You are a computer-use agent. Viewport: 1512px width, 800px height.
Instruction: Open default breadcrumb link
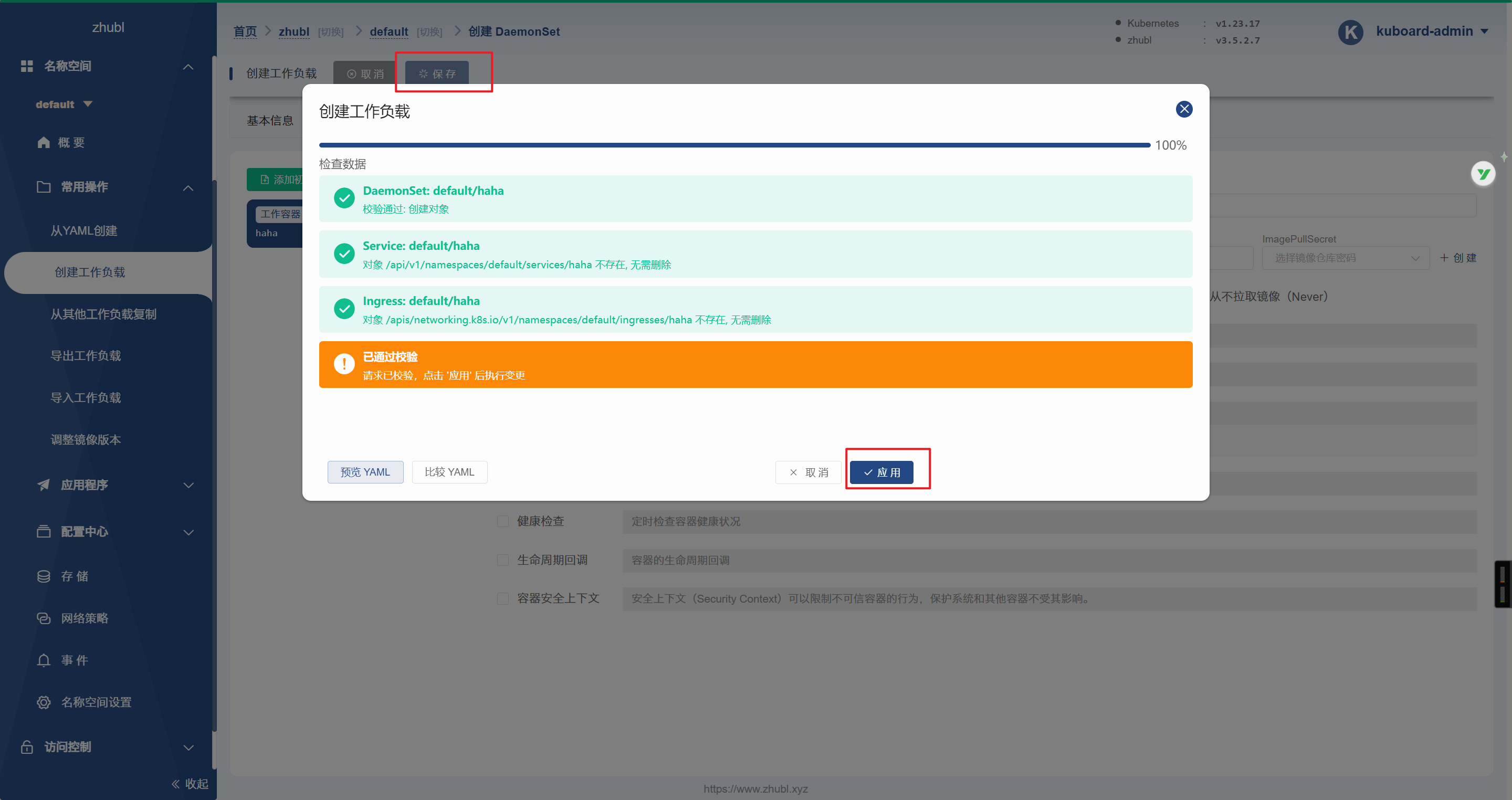(x=388, y=31)
